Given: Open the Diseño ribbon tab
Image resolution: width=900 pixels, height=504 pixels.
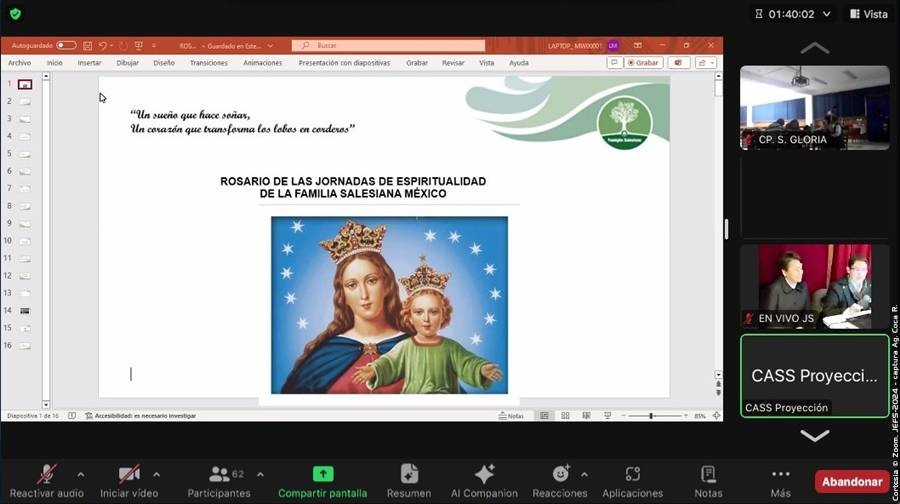Looking at the screenshot, I should (x=164, y=63).
